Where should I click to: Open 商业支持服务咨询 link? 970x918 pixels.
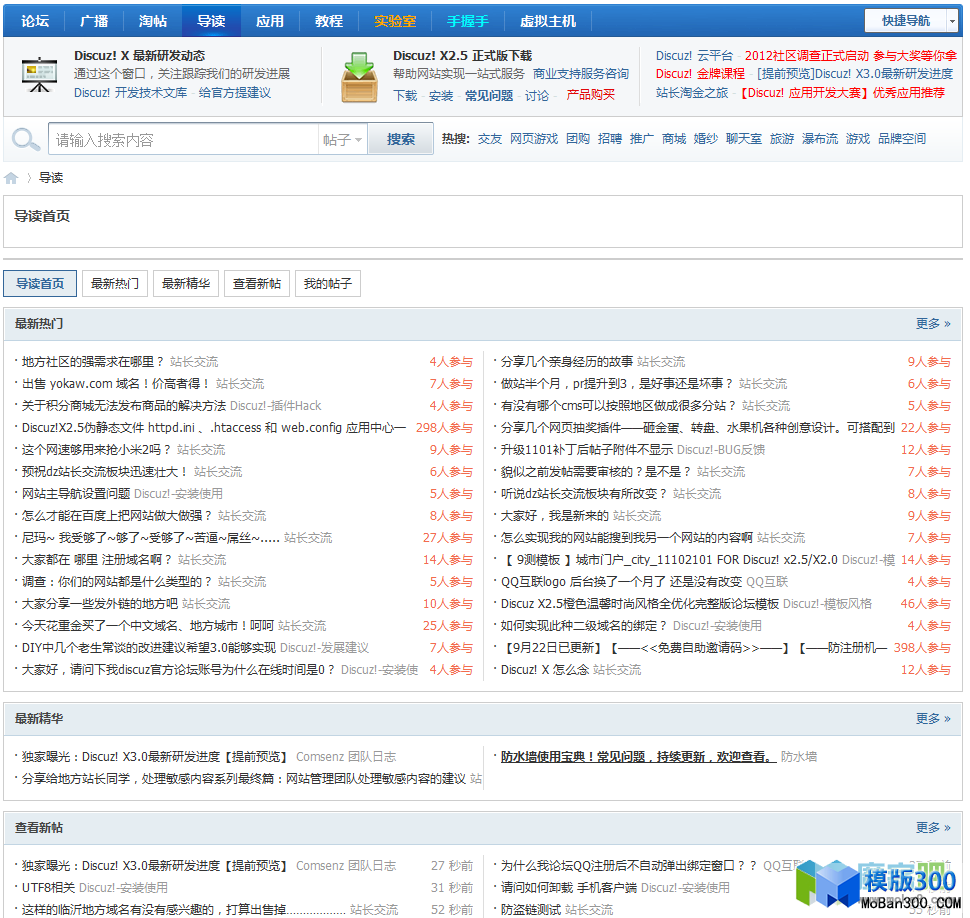pos(581,74)
